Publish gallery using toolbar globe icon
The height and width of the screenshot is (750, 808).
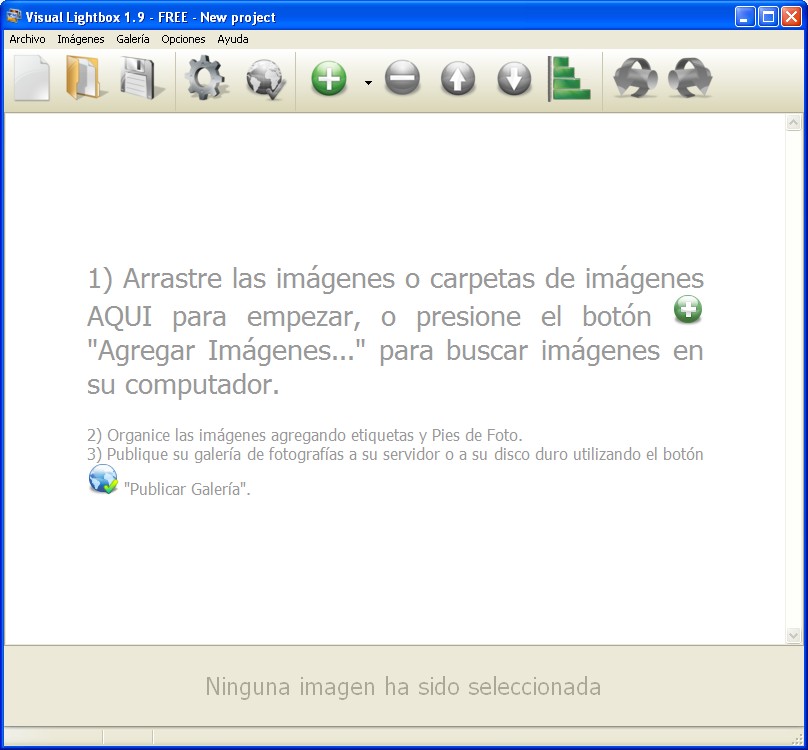coord(265,79)
